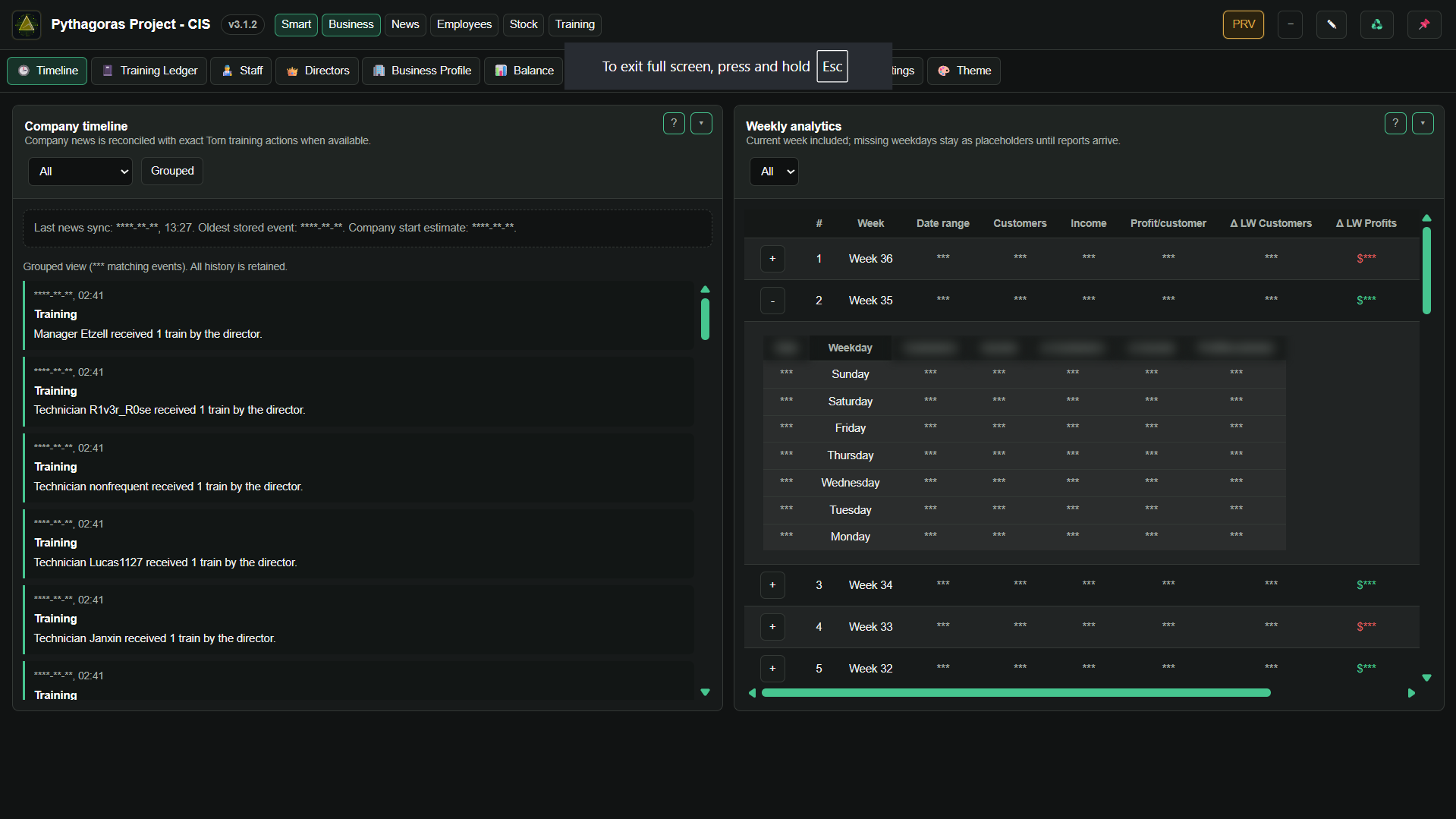Open the Company timeline All filter dropdown
Screen dimensions: 1456x819
click(x=80, y=172)
